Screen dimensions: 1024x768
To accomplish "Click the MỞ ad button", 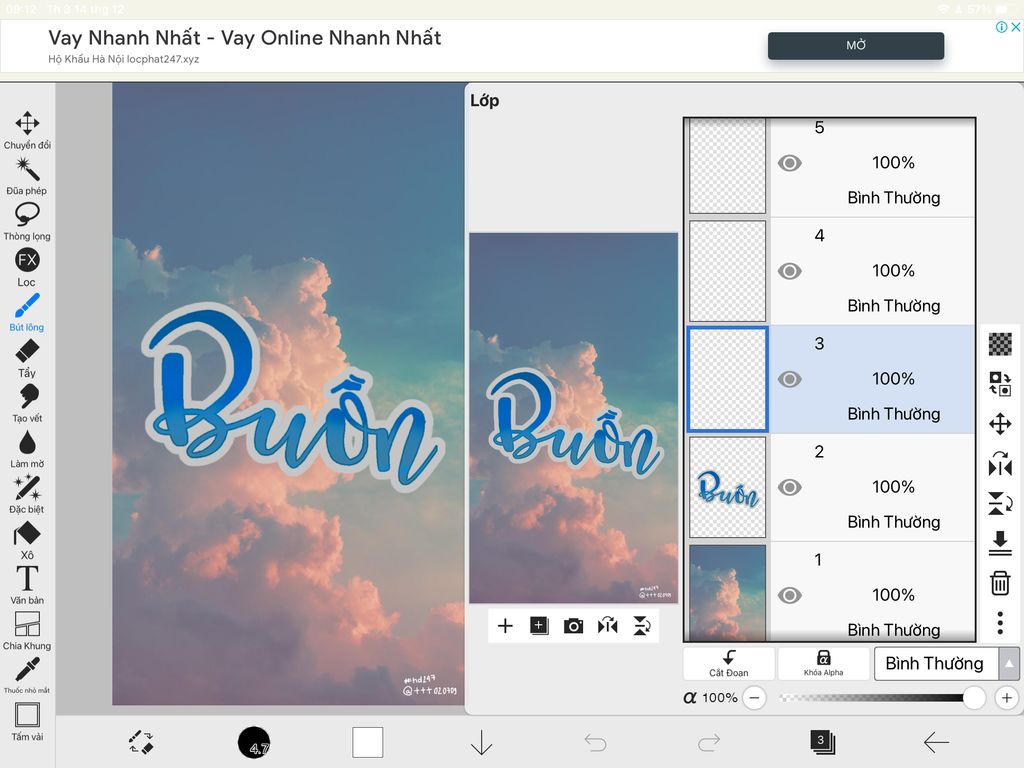I will click(x=856, y=45).
